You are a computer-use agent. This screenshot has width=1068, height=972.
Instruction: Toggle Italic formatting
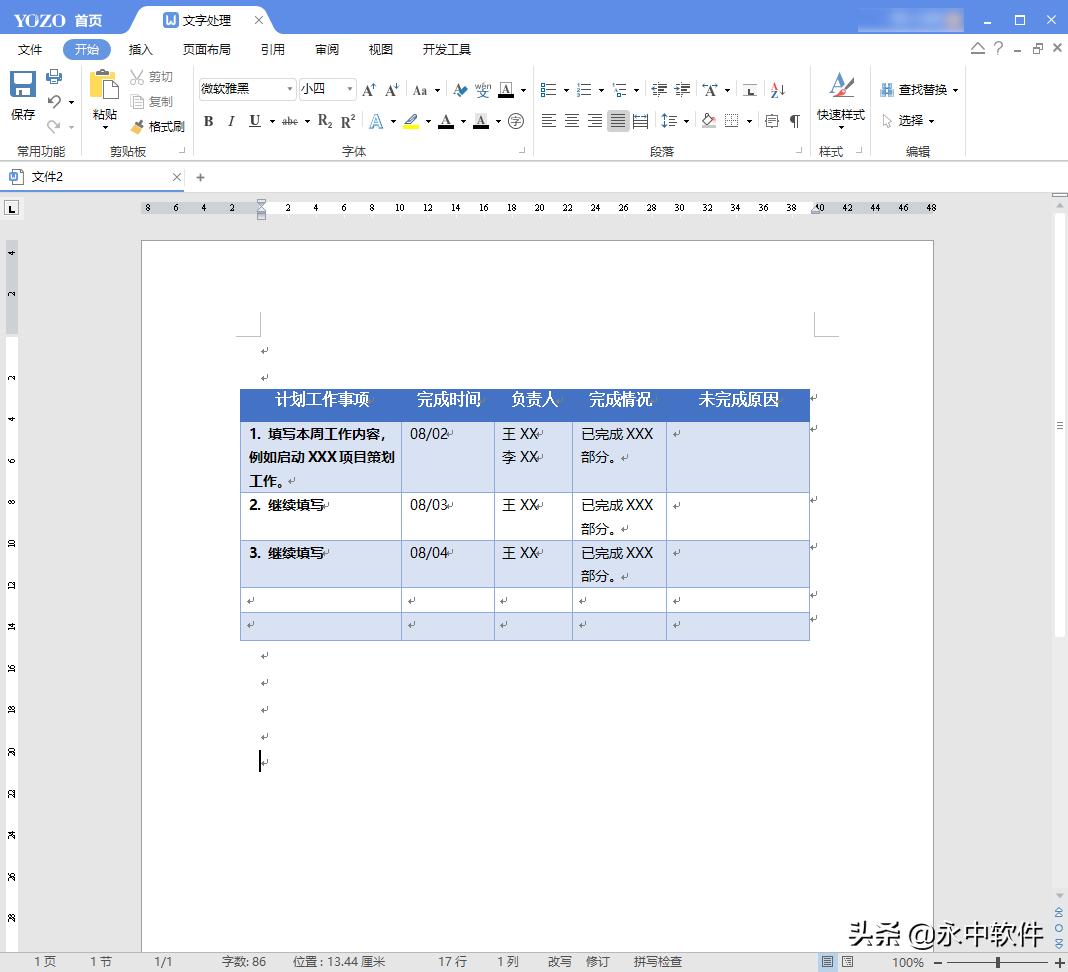(x=231, y=121)
